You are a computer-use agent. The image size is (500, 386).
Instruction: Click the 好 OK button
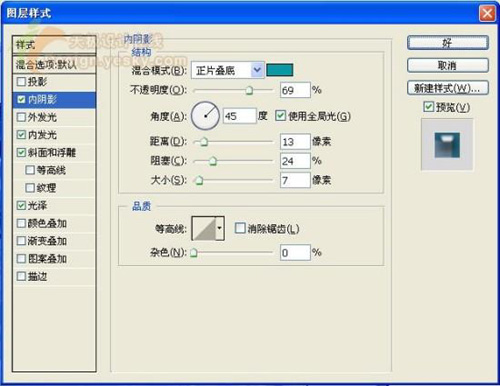(x=448, y=43)
